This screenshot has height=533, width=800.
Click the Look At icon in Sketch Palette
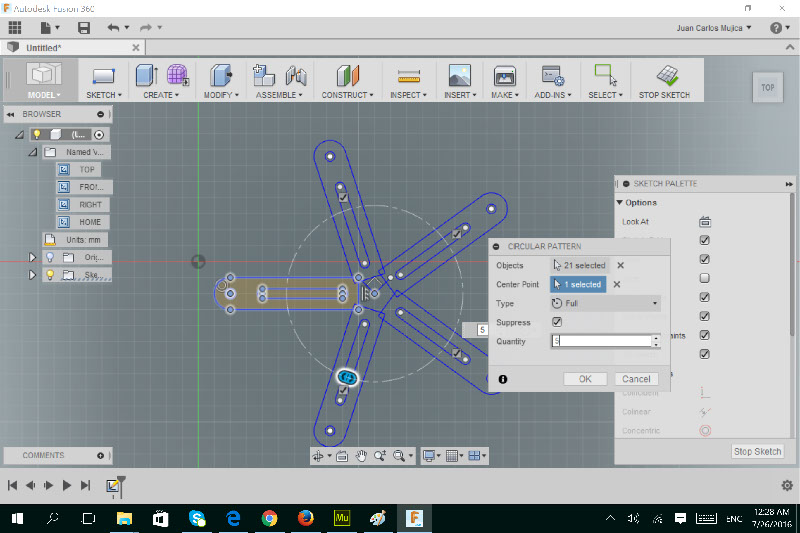click(705, 222)
